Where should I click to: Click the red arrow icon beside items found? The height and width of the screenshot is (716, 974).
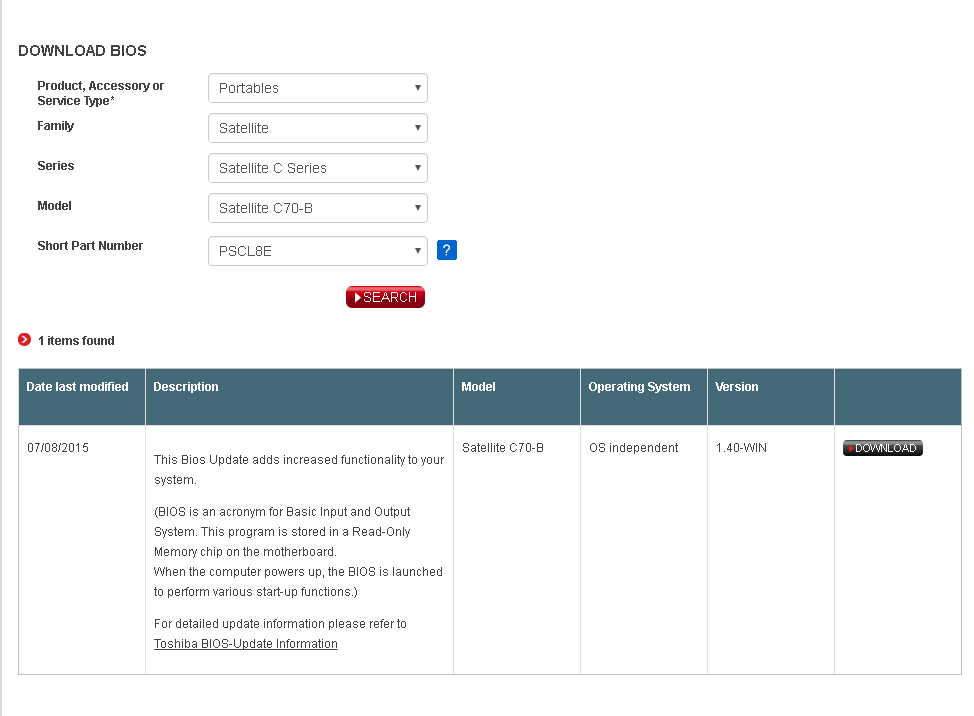tap(24, 340)
